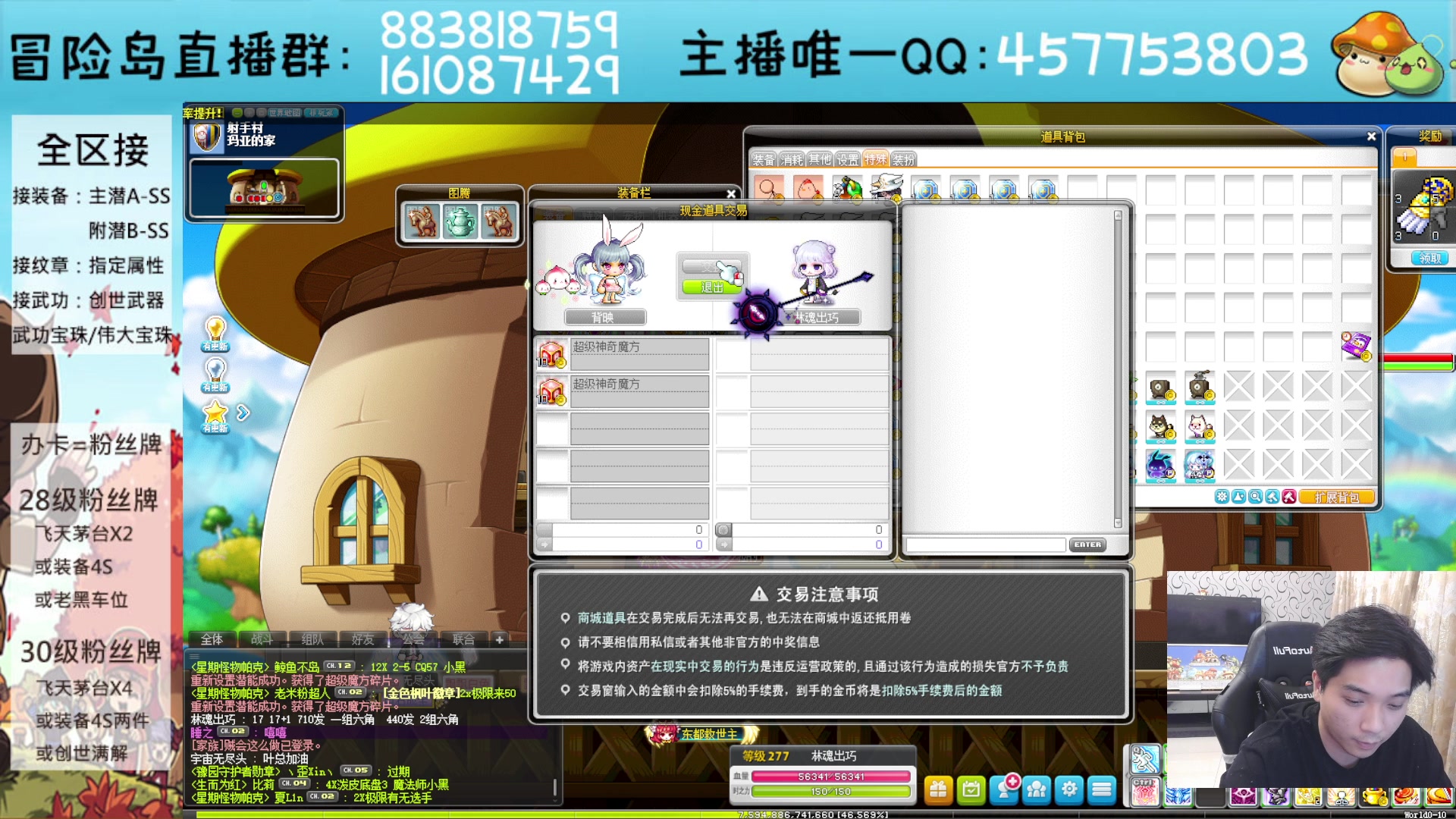This screenshot has width=1456, height=819.
Task: Click the left meso coin button
Action: (x=544, y=530)
